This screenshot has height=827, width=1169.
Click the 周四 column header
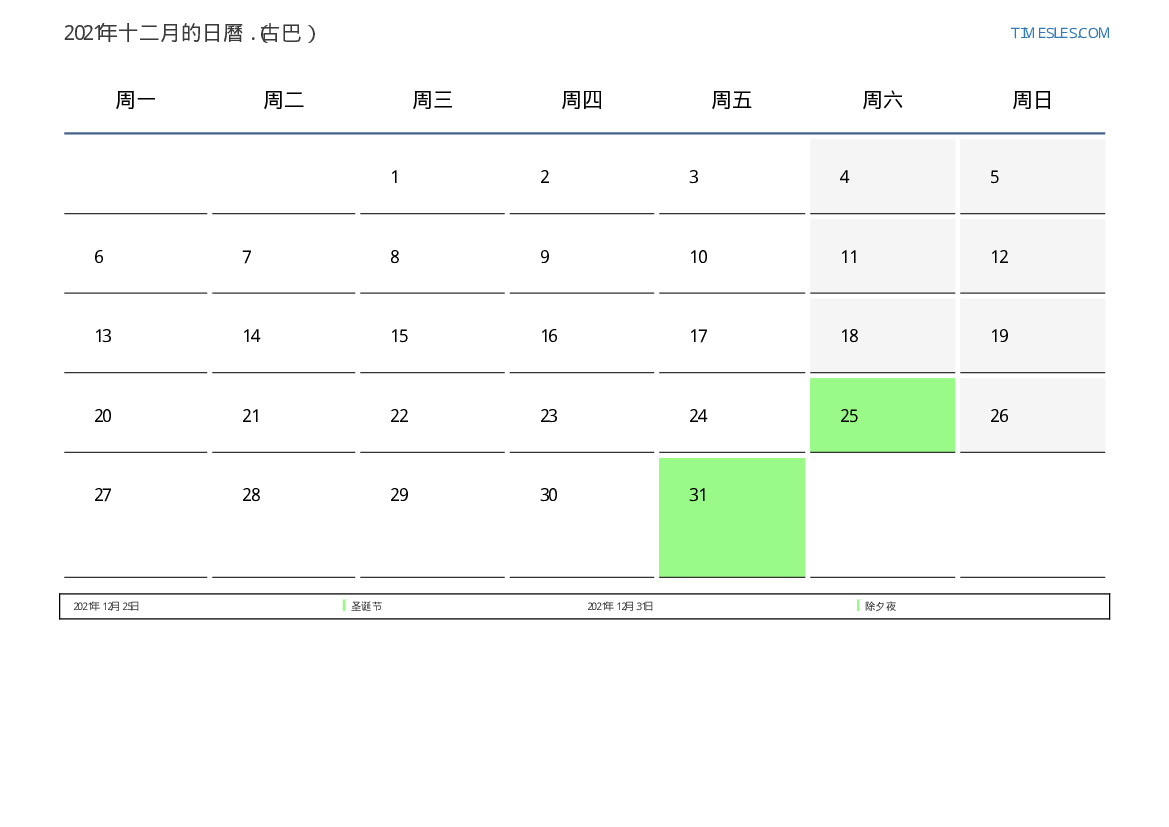[x=582, y=100]
